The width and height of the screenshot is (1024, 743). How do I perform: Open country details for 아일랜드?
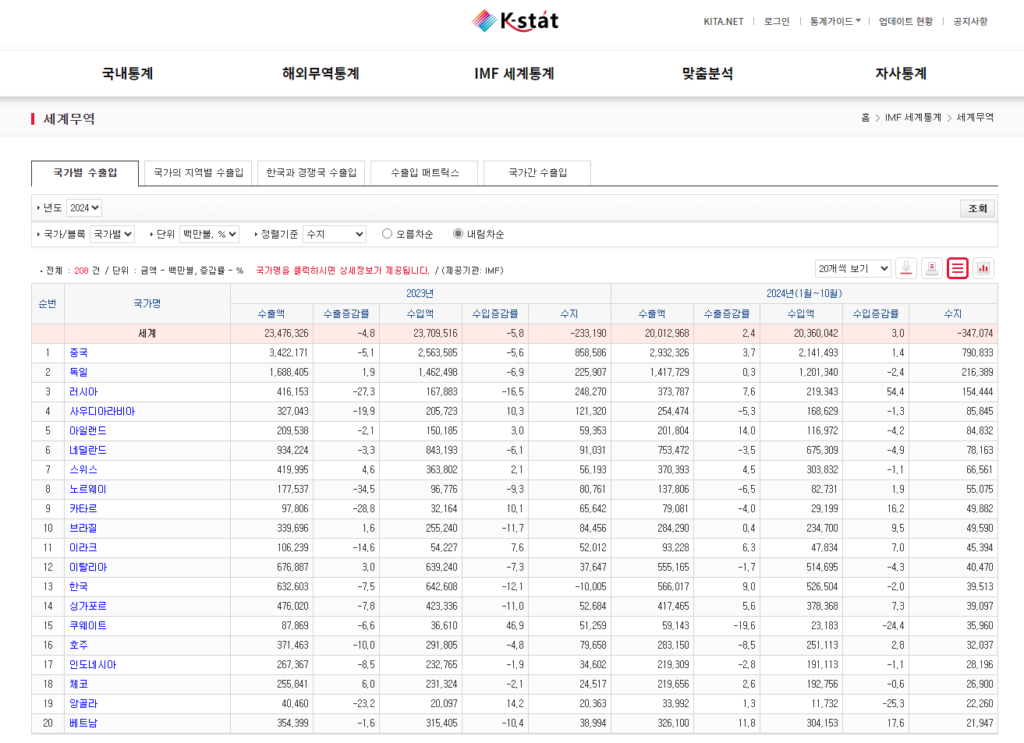[88, 431]
